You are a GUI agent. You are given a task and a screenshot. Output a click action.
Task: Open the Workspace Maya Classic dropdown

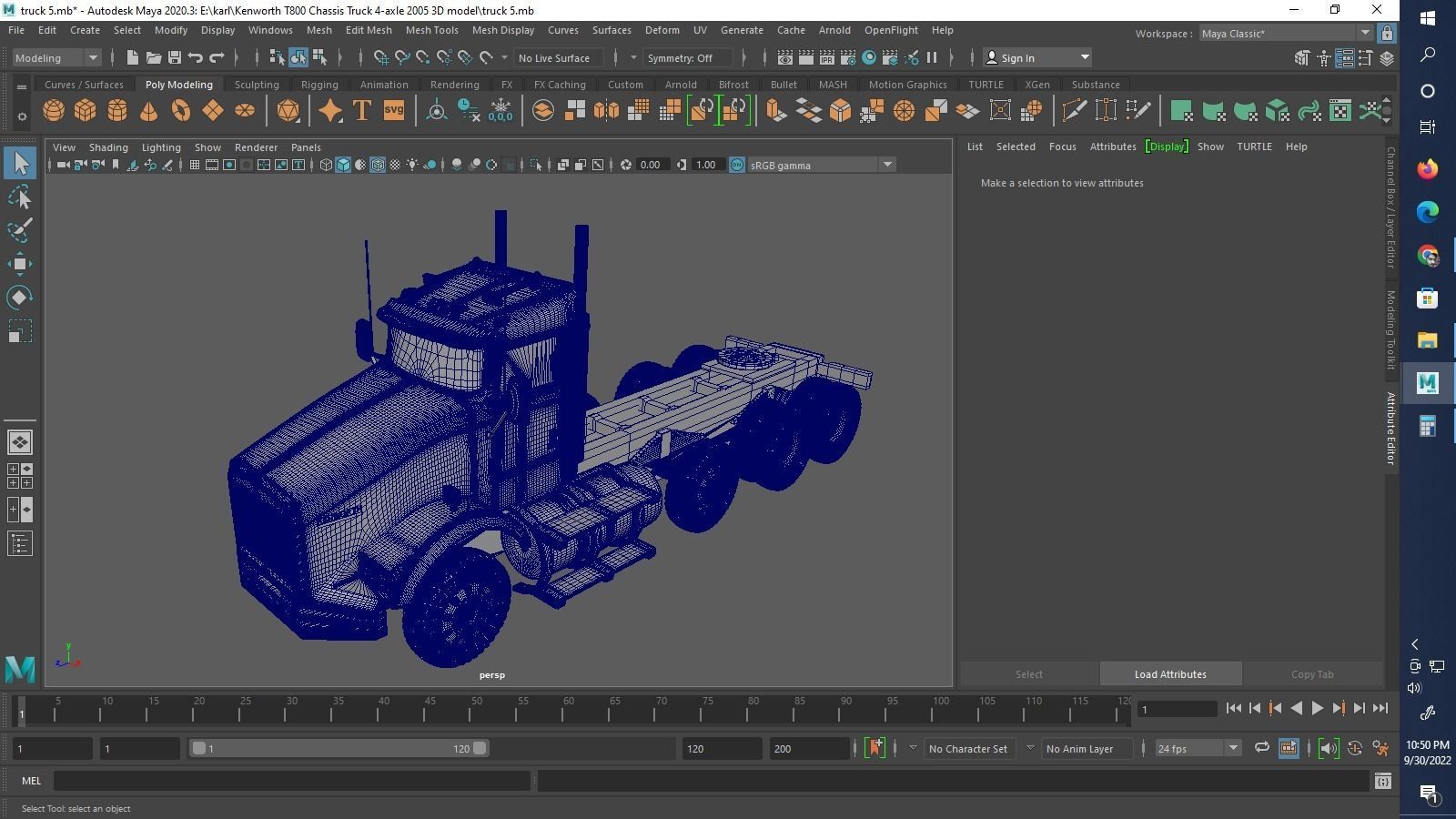point(1285,34)
